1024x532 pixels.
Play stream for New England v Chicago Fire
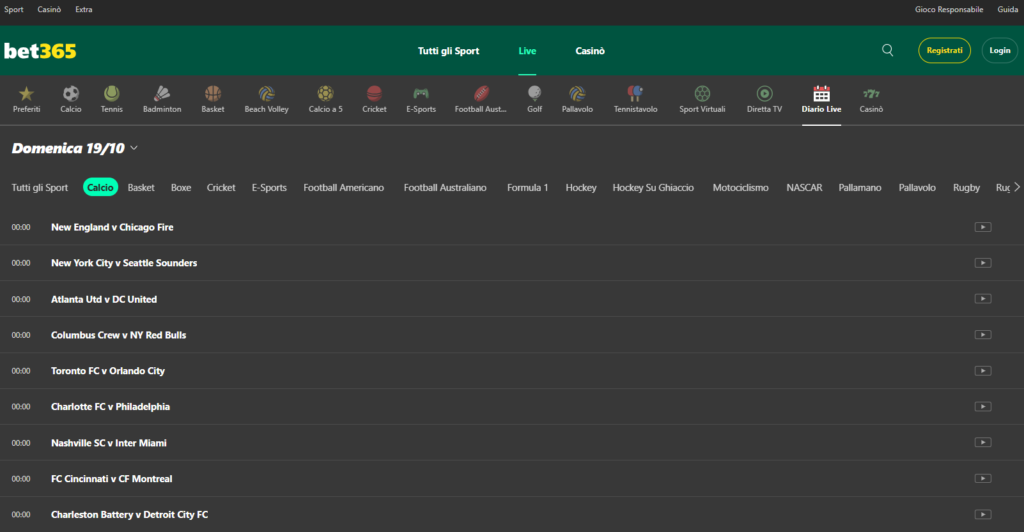click(x=982, y=227)
